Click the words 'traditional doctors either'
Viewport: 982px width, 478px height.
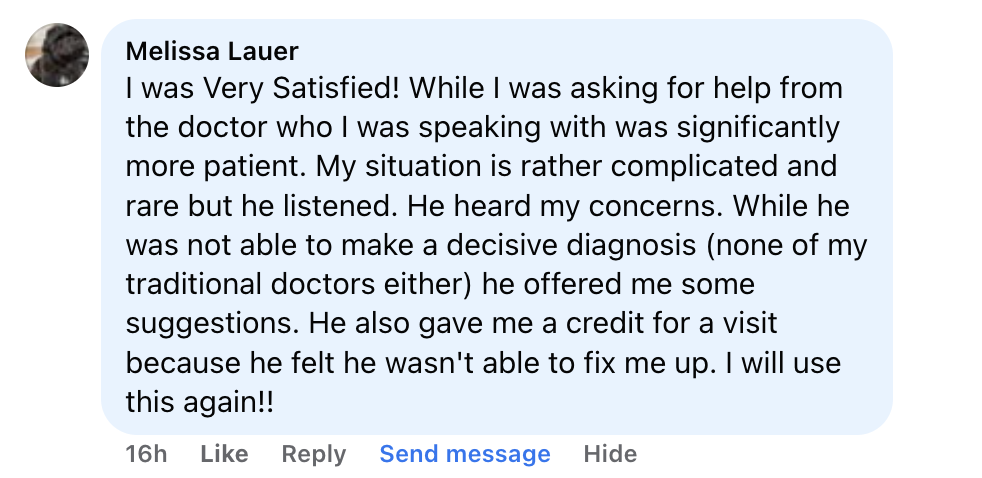(296, 283)
